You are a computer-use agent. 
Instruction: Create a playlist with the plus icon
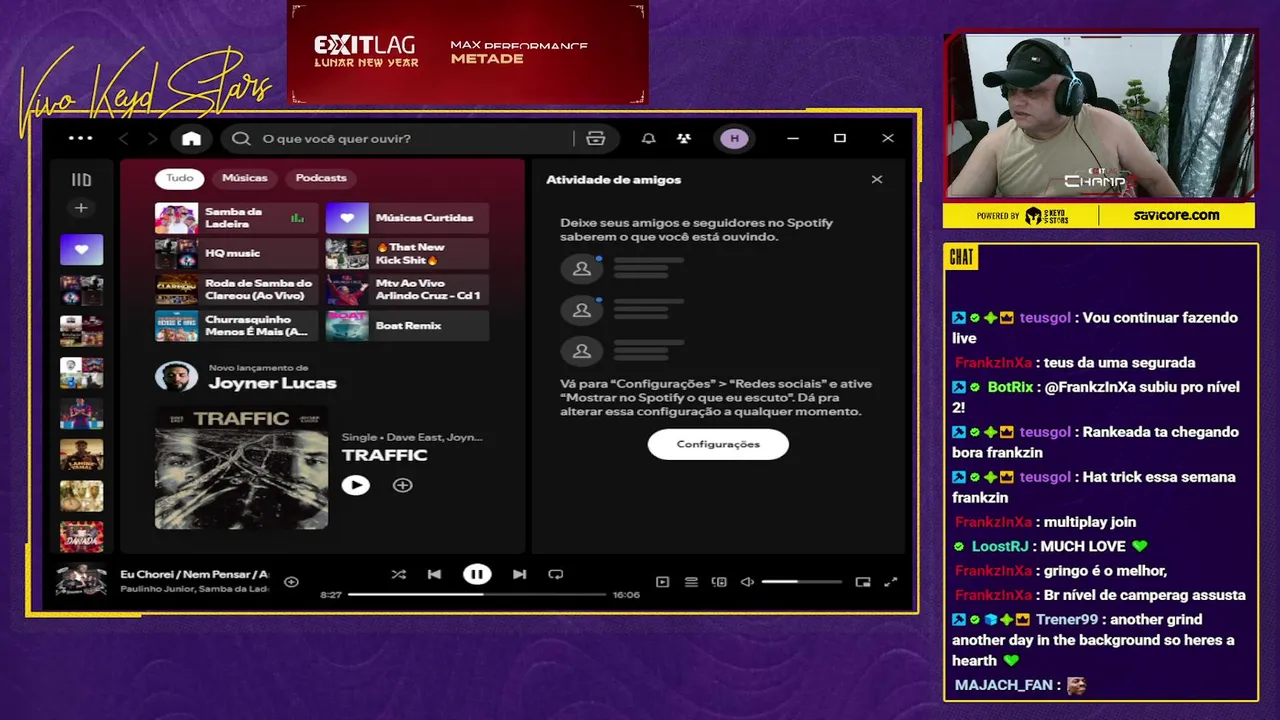pos(81,208)
